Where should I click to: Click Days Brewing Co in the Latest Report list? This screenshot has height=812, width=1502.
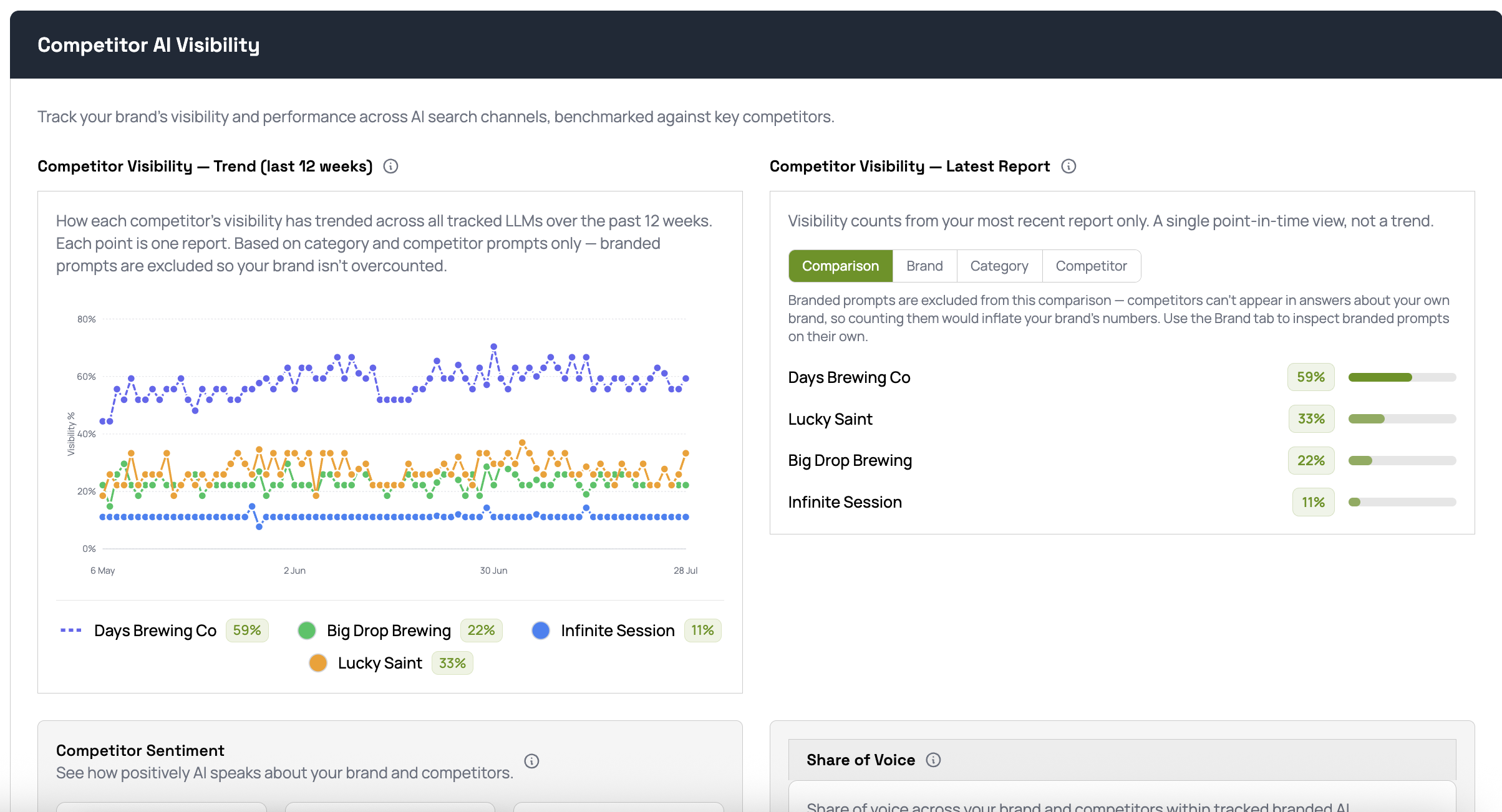tap(849, 377)
